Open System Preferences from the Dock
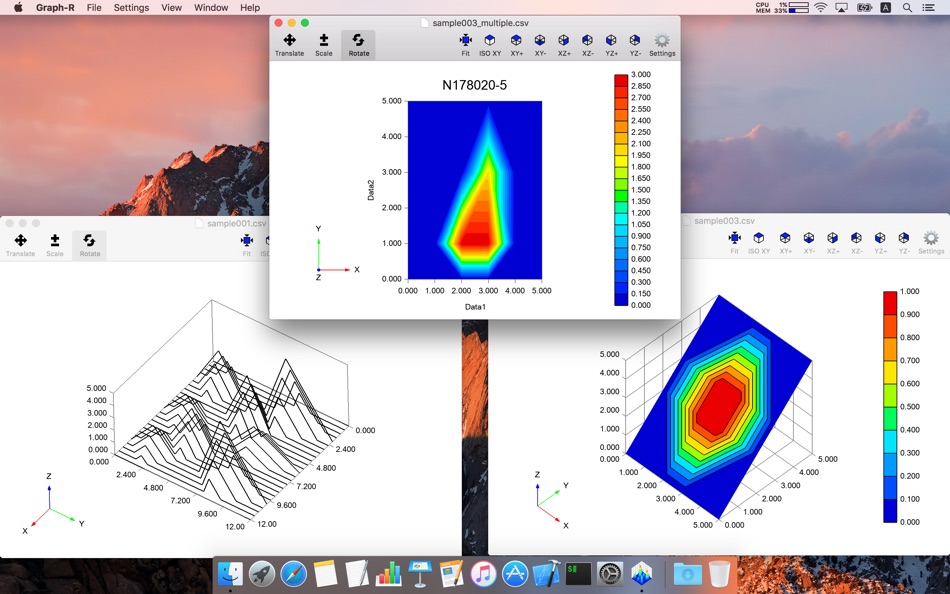950x594 pixels. [610, 573]
